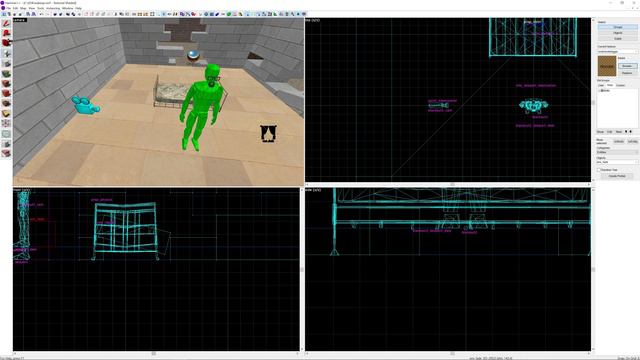This screenshot has height=360, width=640.
Task: Select the Magnify tool
Action: pos(6,33)
